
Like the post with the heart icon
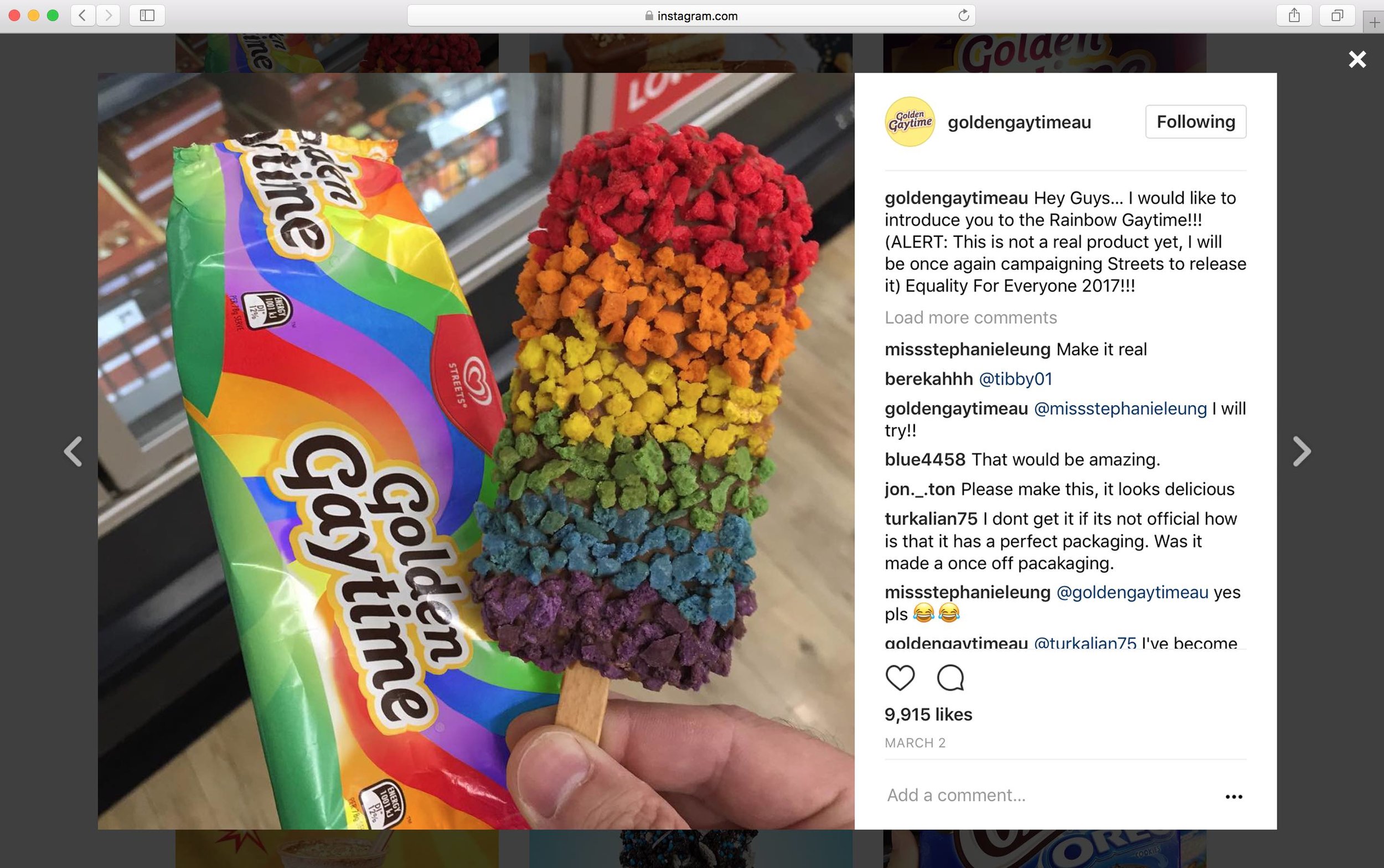click(x=900, y=678)
